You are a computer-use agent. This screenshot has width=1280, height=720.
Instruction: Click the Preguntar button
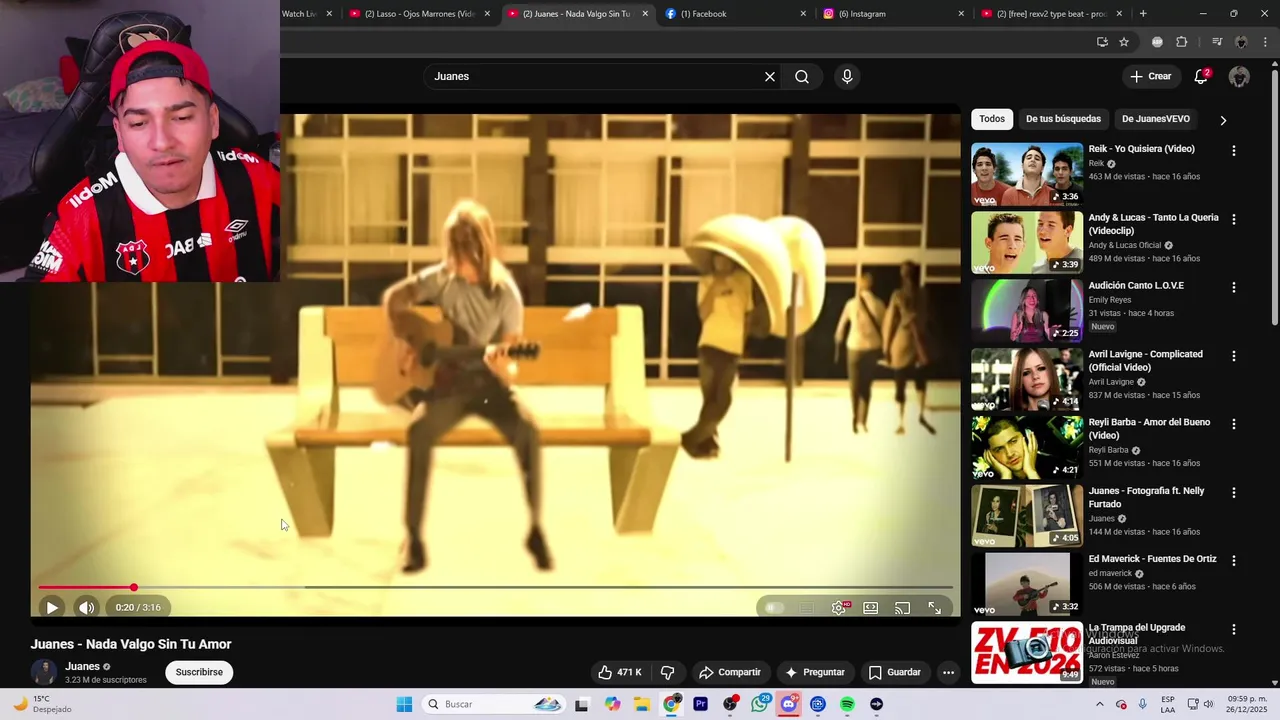(x=816, y=672)
